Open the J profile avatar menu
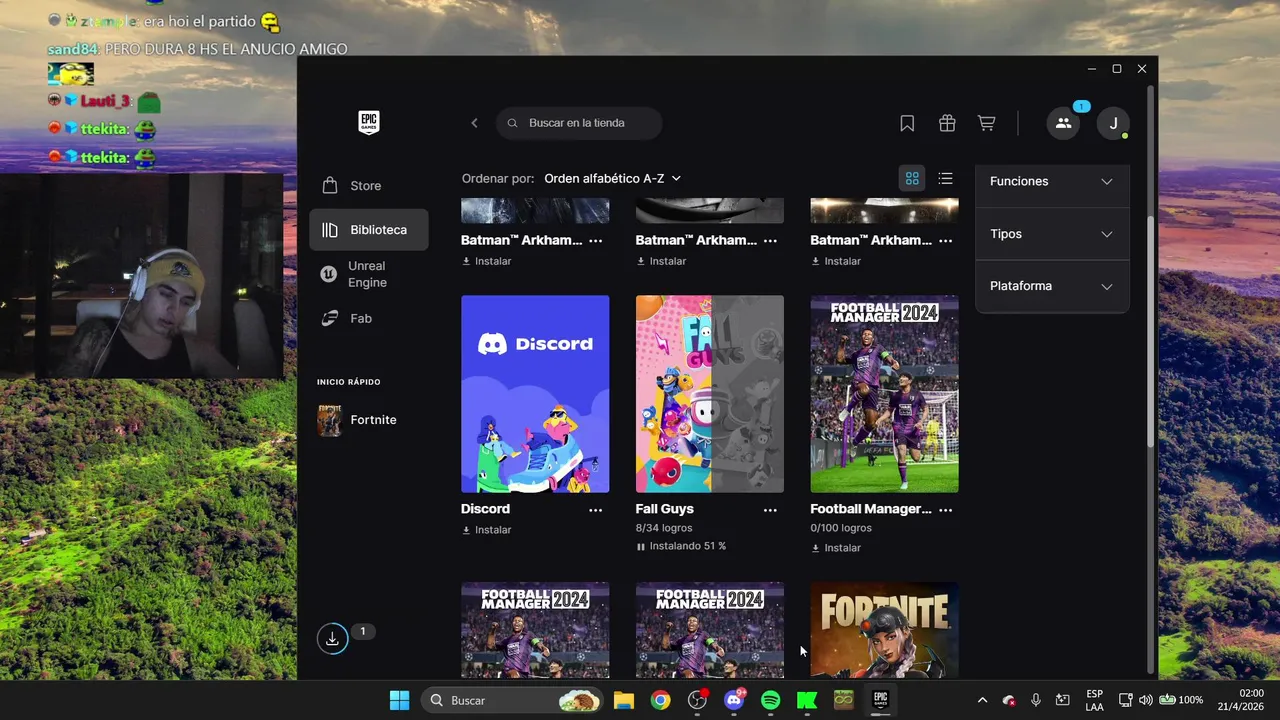Screen dimensions: 1280x720 click(1113, 123)
